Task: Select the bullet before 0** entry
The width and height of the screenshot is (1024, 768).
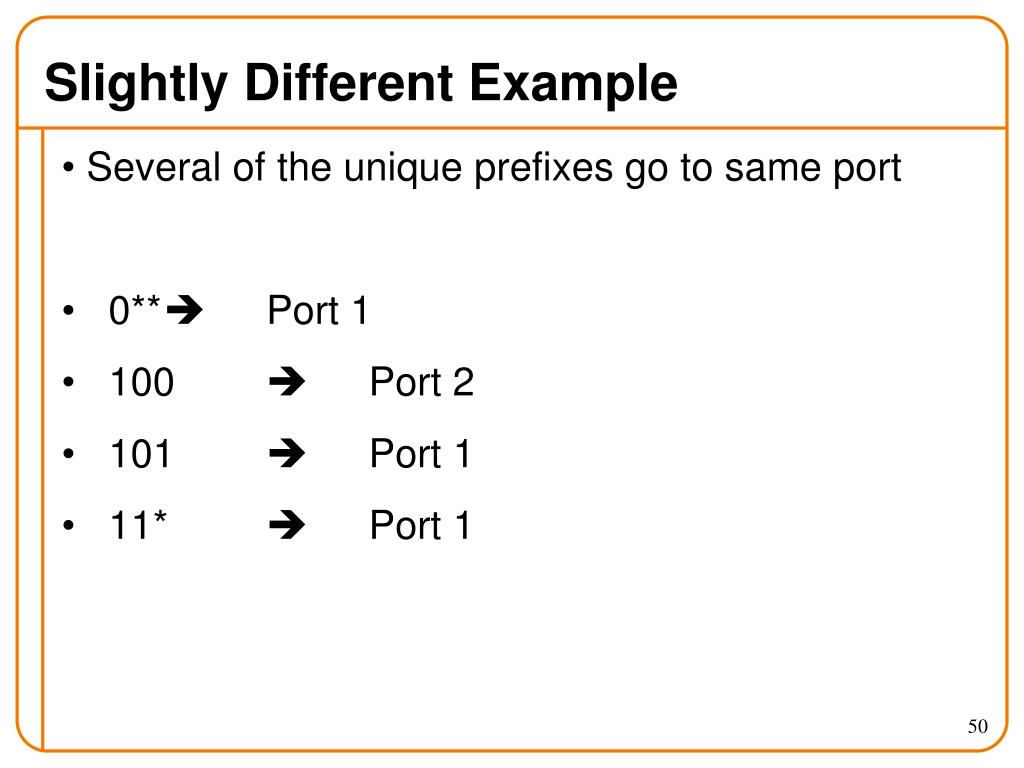Action: 69,310
